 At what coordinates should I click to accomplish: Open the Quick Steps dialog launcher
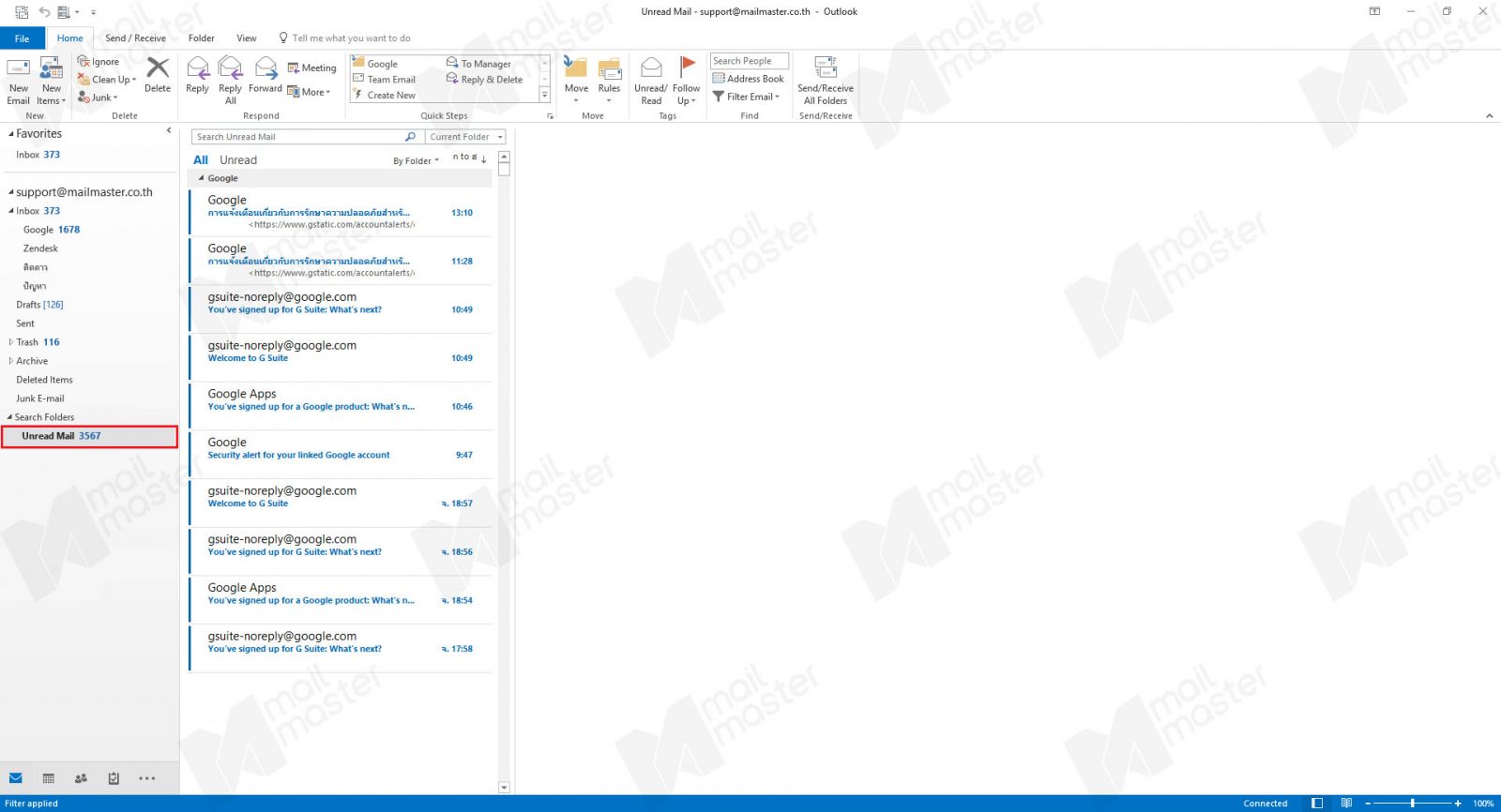[550, 116]
